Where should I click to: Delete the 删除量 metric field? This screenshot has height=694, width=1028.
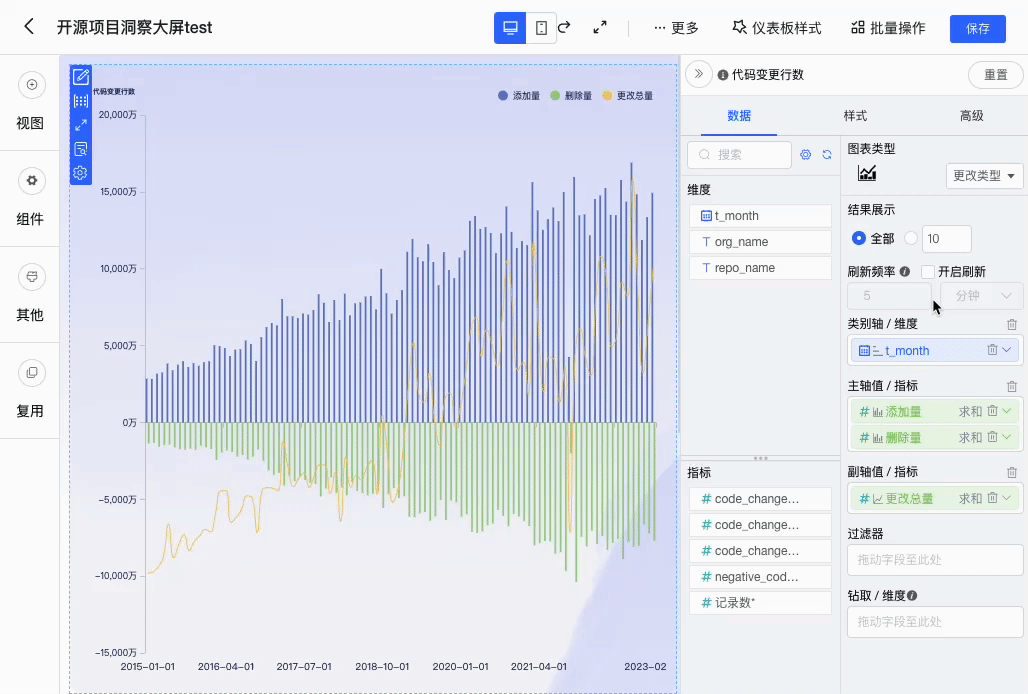tap(992, 436)
